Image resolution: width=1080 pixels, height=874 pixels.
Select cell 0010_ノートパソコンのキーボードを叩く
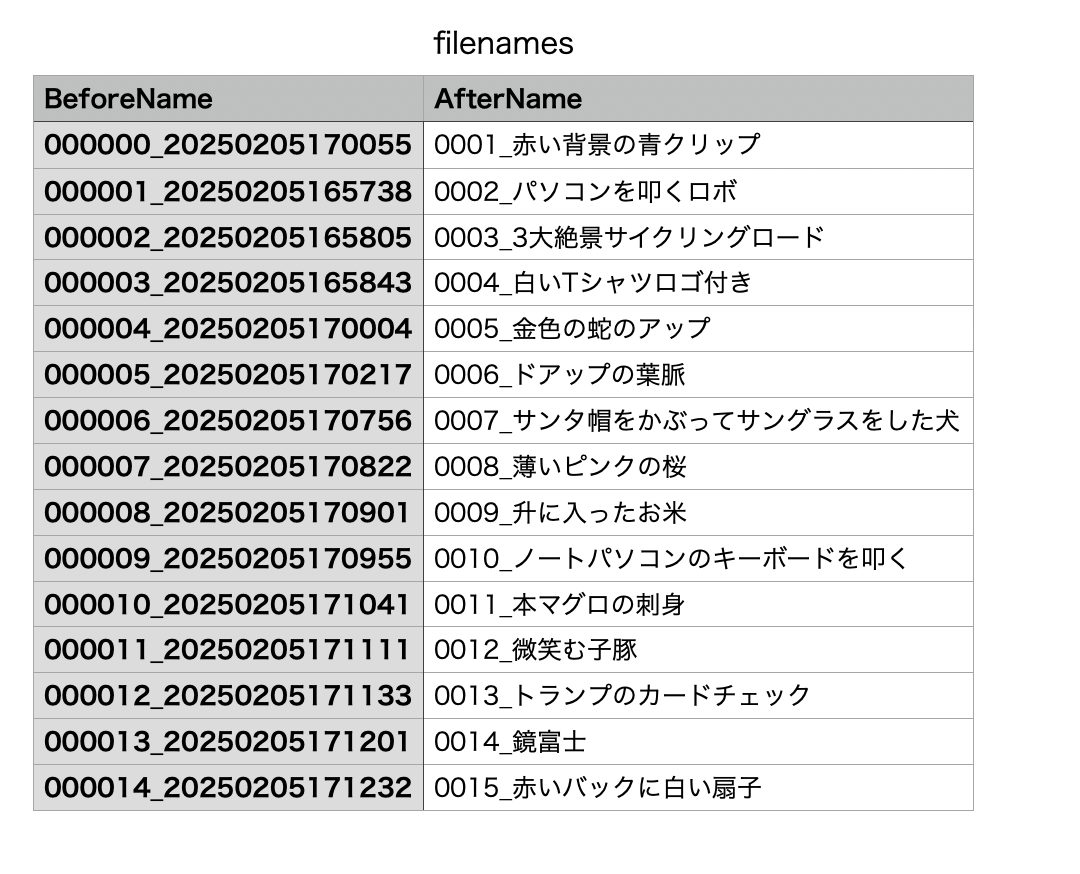(x=698, y=559)
